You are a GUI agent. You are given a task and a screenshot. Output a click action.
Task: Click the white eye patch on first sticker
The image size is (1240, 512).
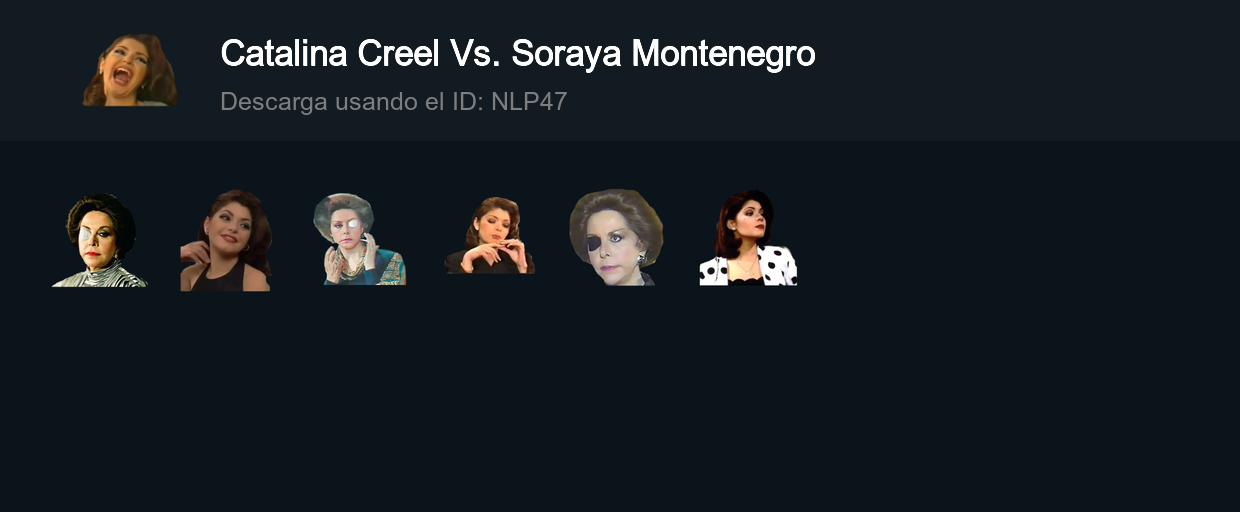(86, 236)
